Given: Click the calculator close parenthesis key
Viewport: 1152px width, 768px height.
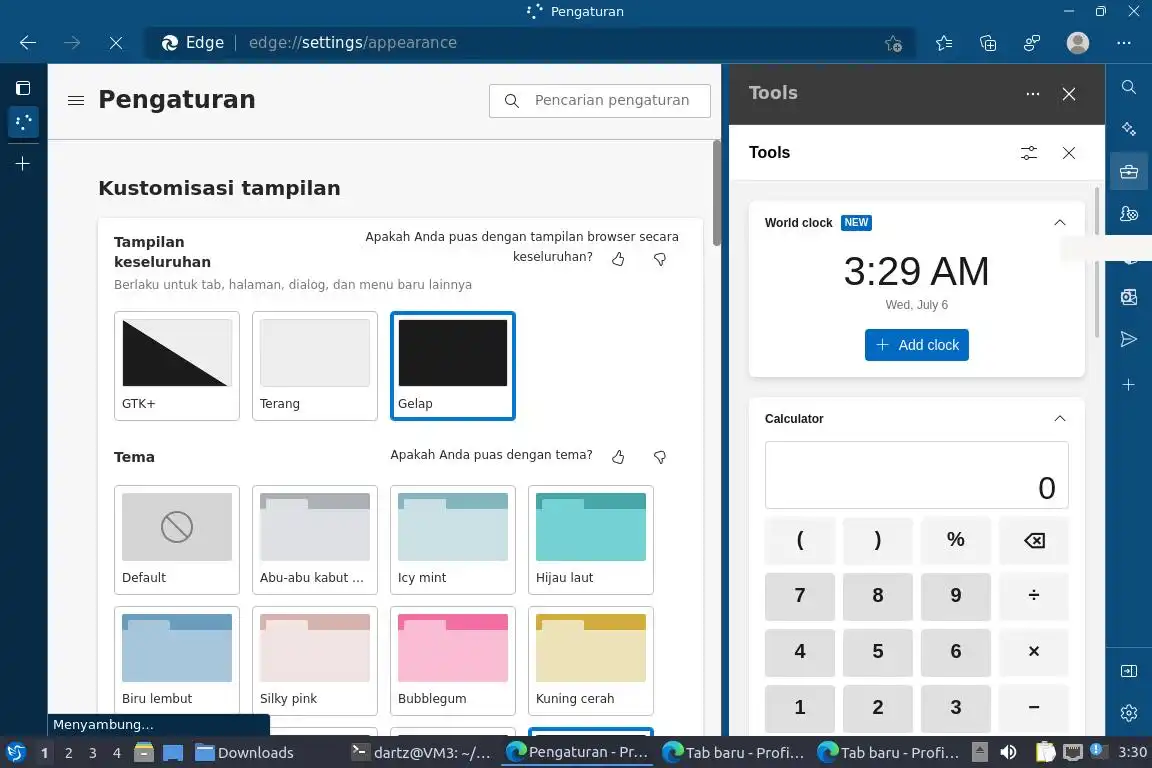Looking at the screenshot, I should pyautogui.click(x=878, y=540).
